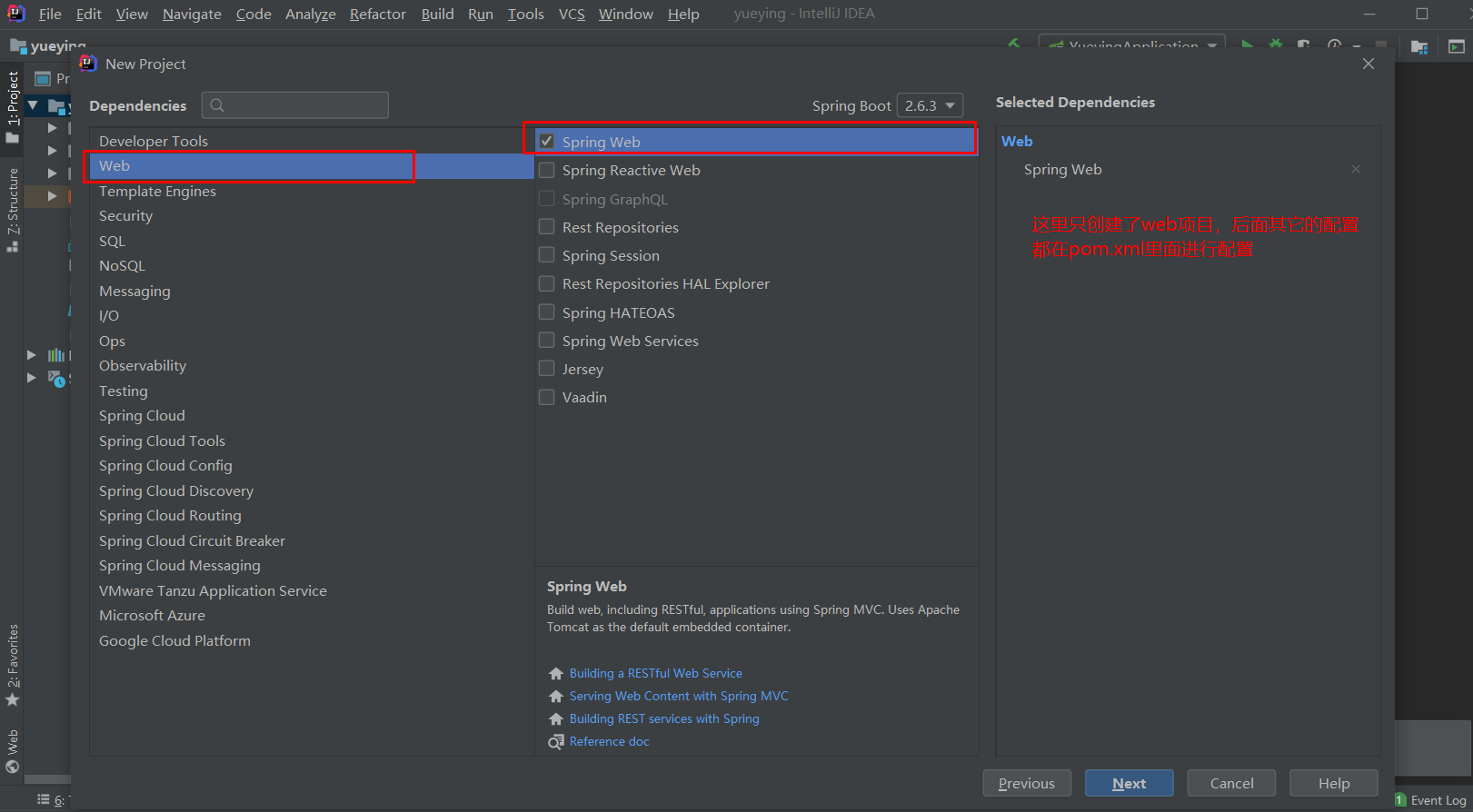
Task: Check the Spring HATEOAS checkbox
Action: click(x=547, y=312)
